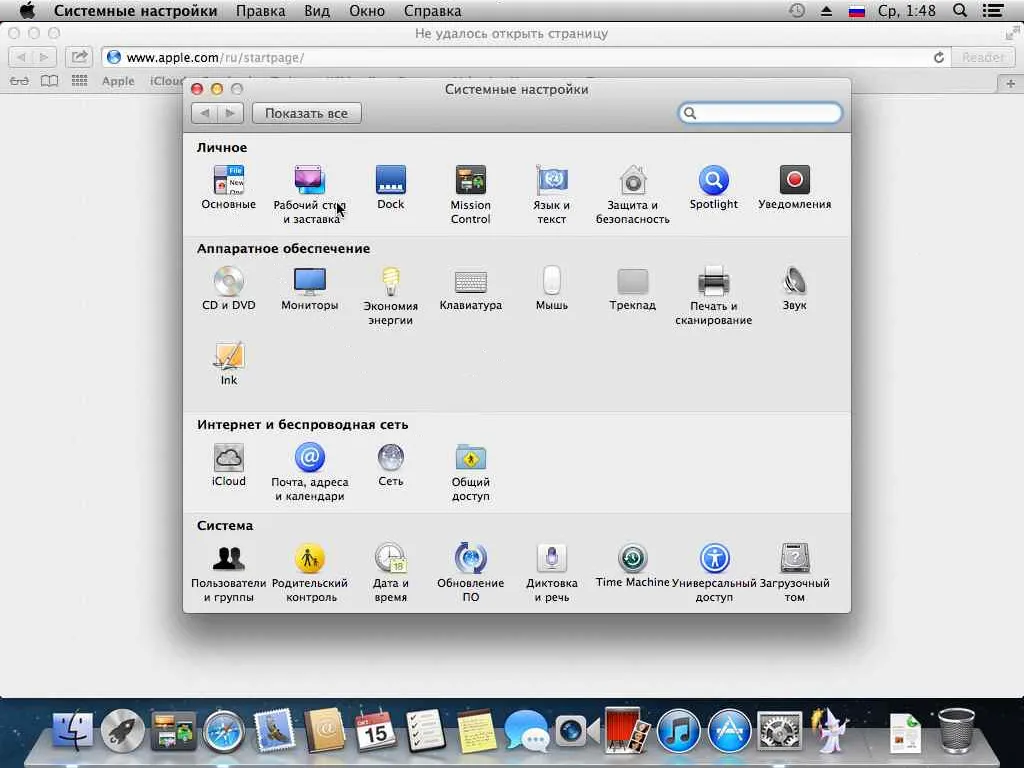The height and width of the screenshot is (768, 1024).
Task: Open Safari Reading List glasses icon
Action: coord(19,81)
